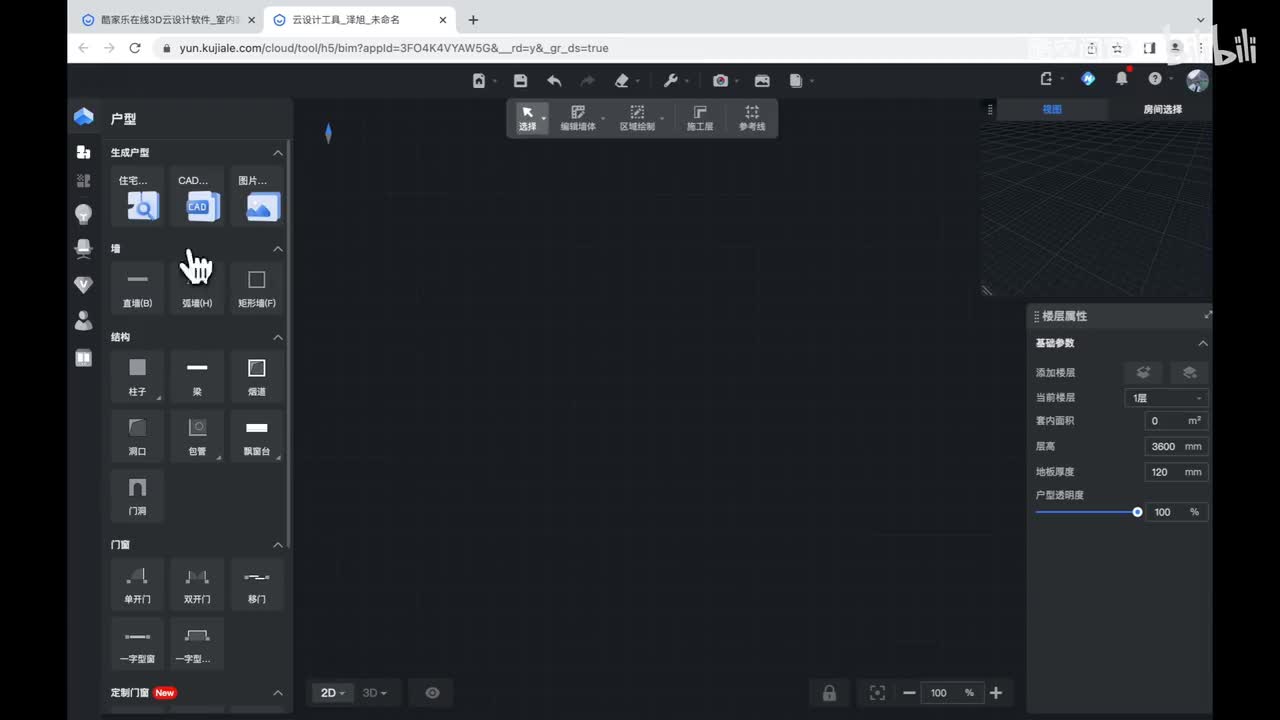Zoom in with the plus button
This screenshot has width=1280, height=720.
996,693
